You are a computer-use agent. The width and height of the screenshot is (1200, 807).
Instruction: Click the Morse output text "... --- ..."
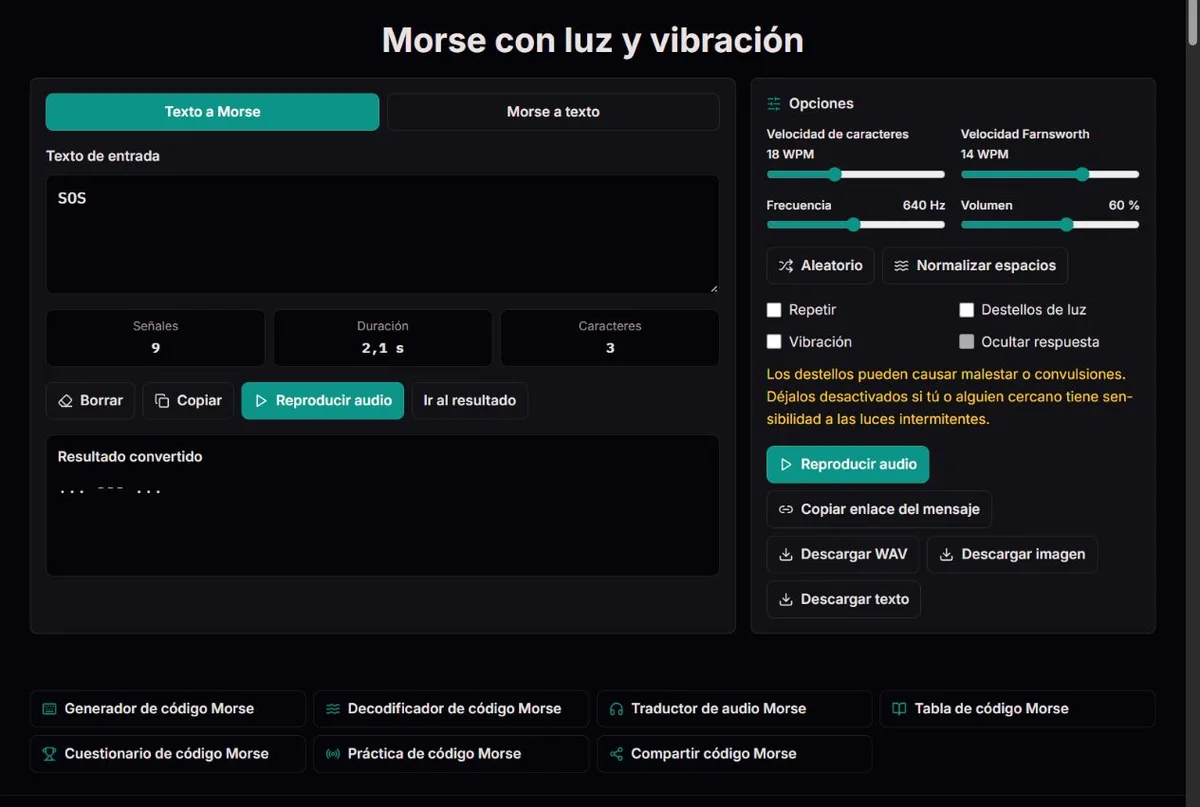pos(110,490)
